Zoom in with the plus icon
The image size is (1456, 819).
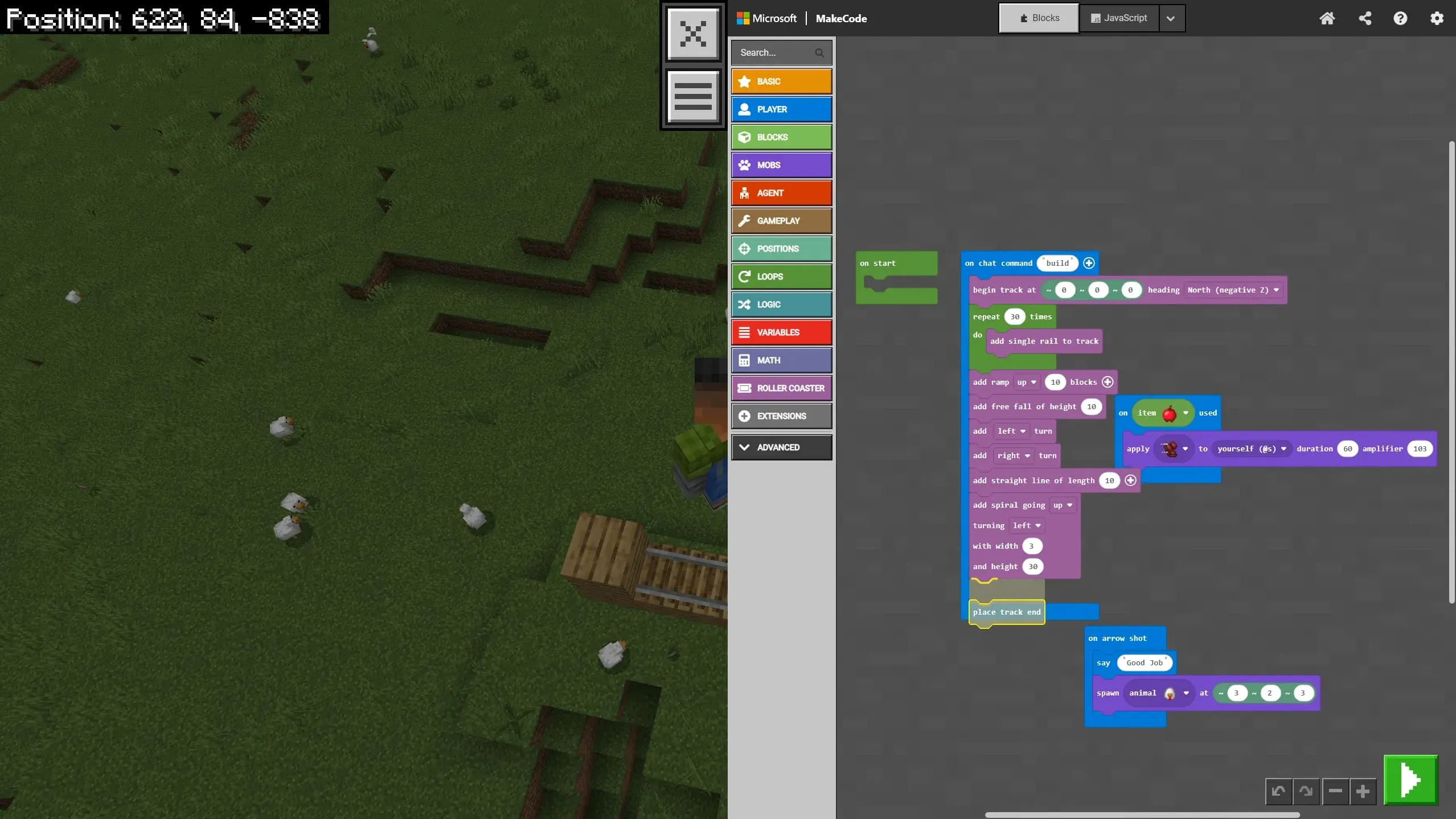coord(1363,791)
